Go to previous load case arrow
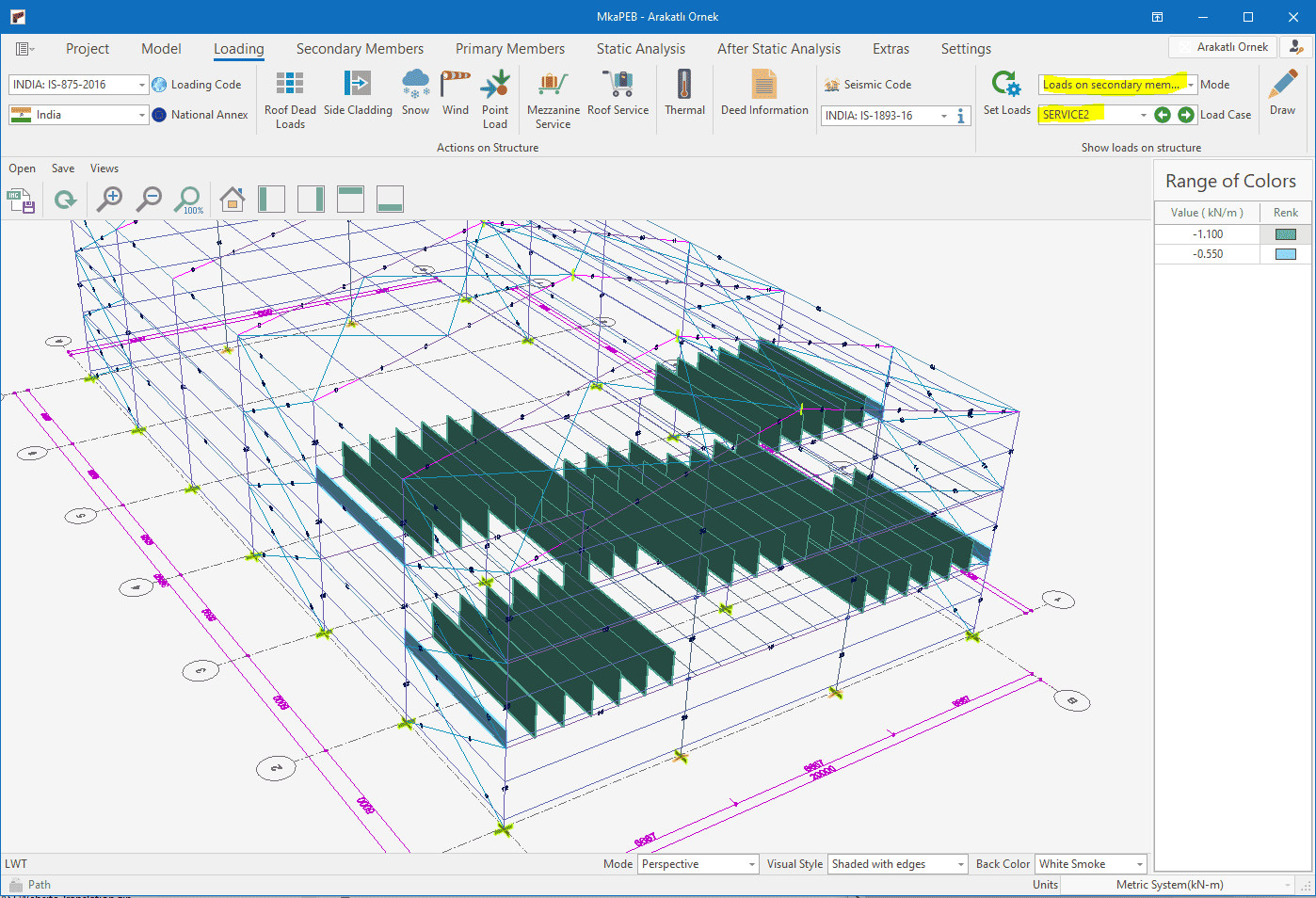The height and width of the screenshot is (898, 1316). coord(1163,115)
